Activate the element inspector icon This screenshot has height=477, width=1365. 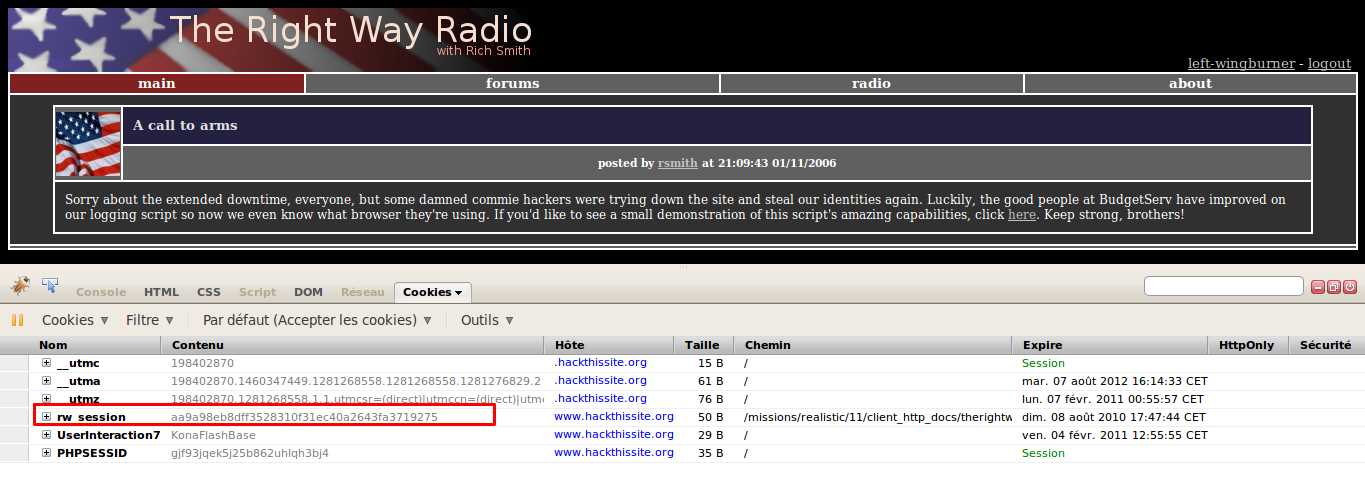tap(50, 286)
